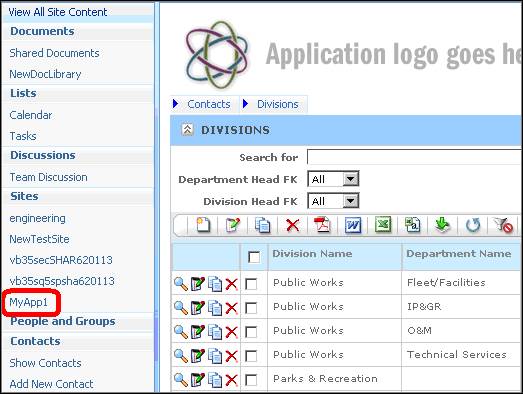Check the IP&GR row checkbox
Image resolution: width=523 pixels, height=394 pixels.
pos(251,308)
